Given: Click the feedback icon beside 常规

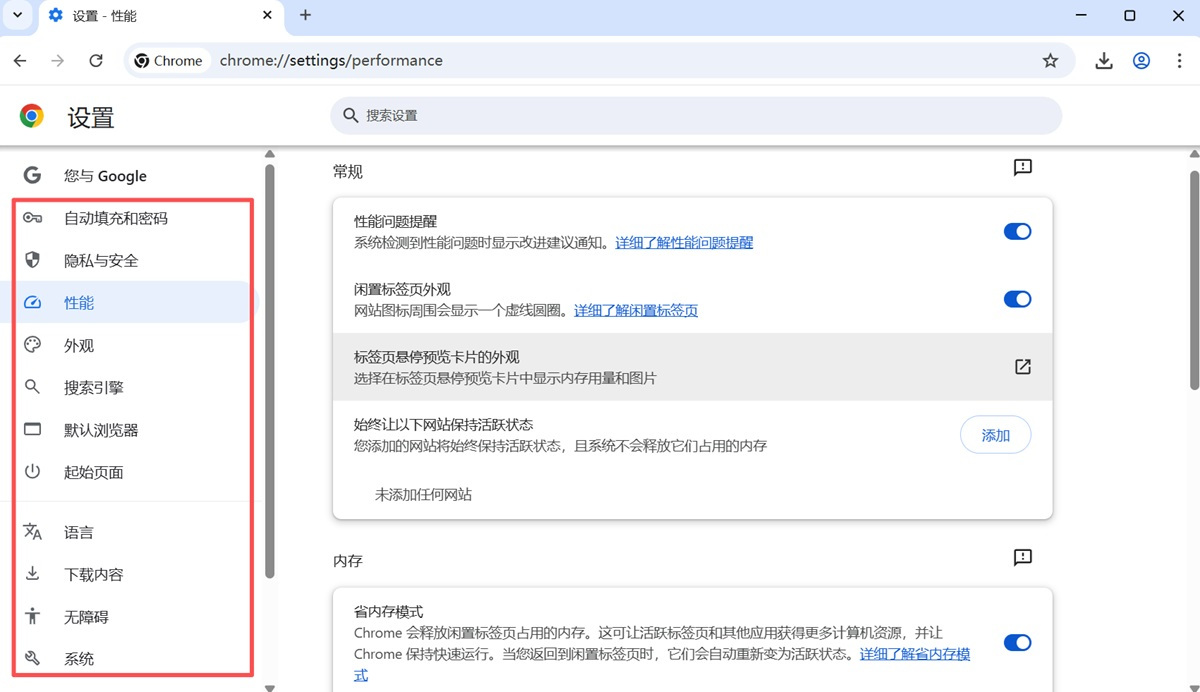Looking at the screenshot, I should point(1021,167).
